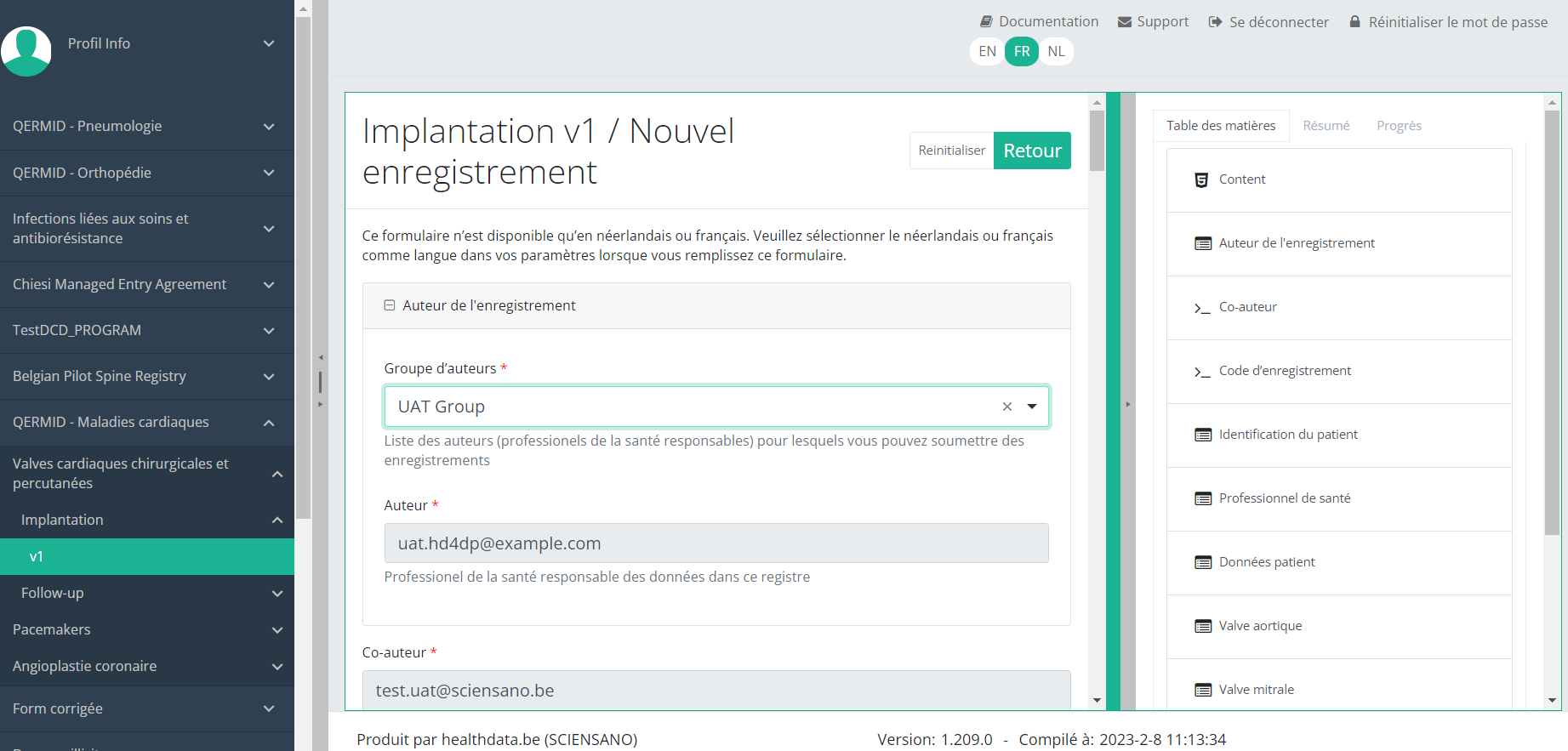Click the Support envelope icon
The height and width of the screenshot is (751, 1568).
pyautogui.click(x=1124, y=22)
